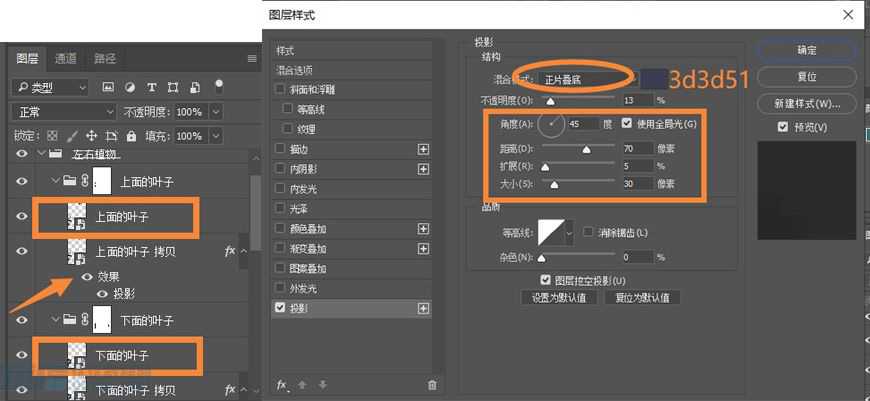This screenshot has width=870, height=401.
Task: Click the lock all padlock icon
Action: click(x=129, y=135)
